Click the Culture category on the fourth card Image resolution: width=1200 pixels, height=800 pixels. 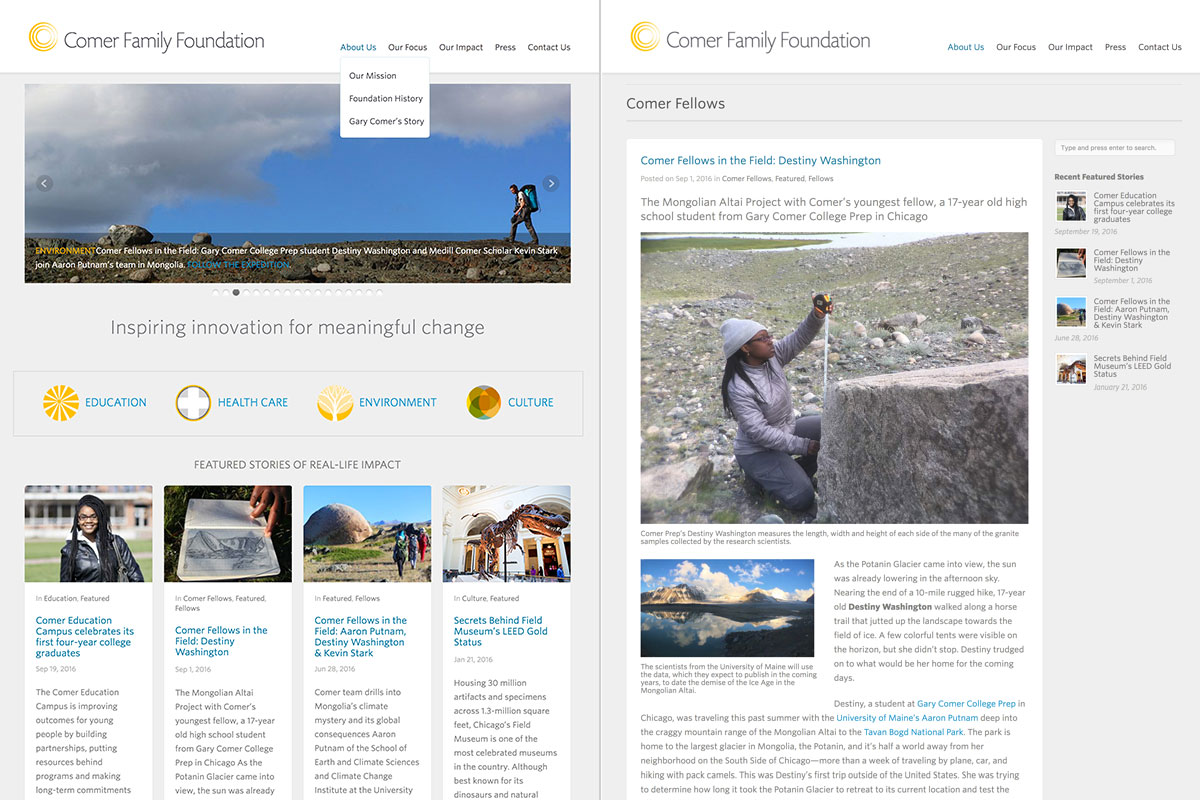tap(474, 599)
